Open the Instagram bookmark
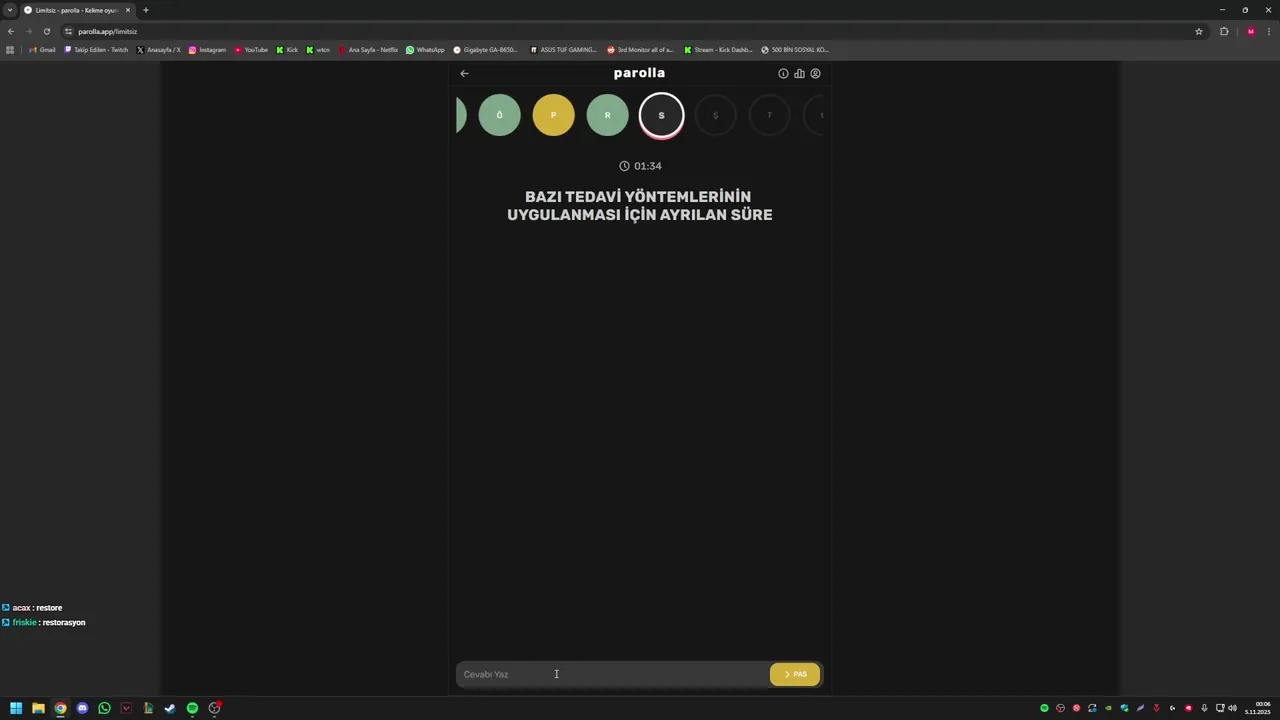Viewport: 1280px width, 720px height. [x=207, y=49]
